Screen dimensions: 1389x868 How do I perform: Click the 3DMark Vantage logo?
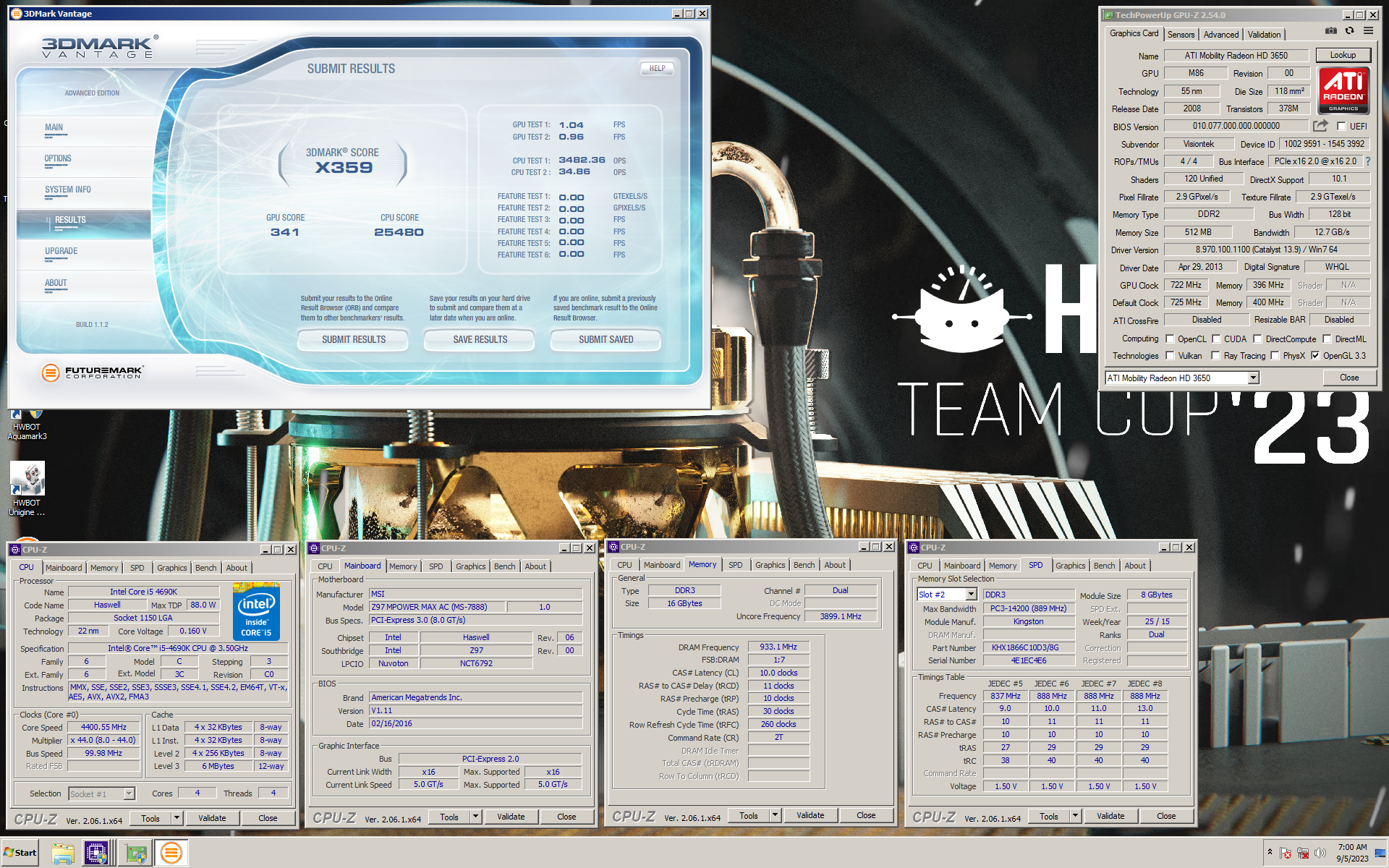coord(99,47)
